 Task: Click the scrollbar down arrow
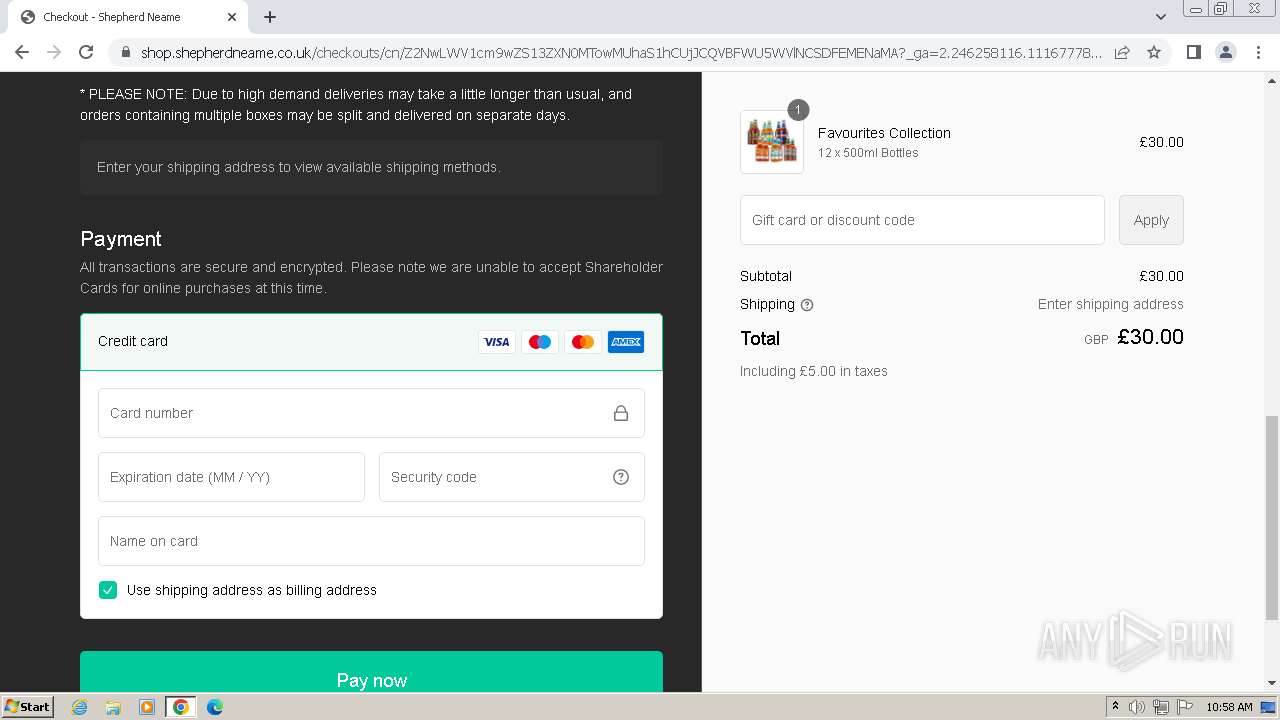(x=1272, y=683)
